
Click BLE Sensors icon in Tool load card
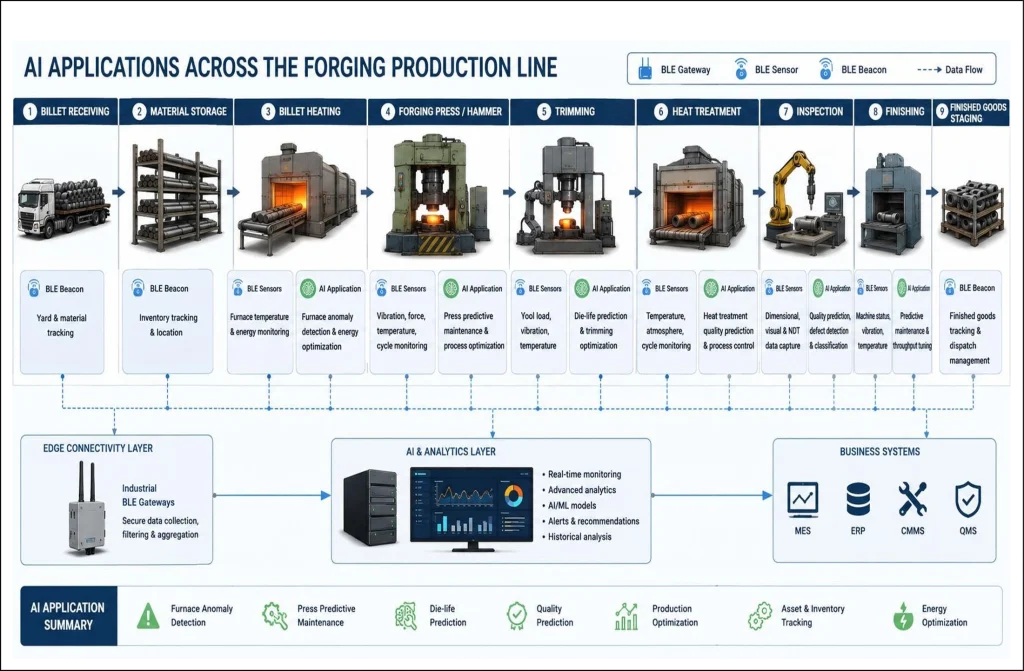click(520, 287)
